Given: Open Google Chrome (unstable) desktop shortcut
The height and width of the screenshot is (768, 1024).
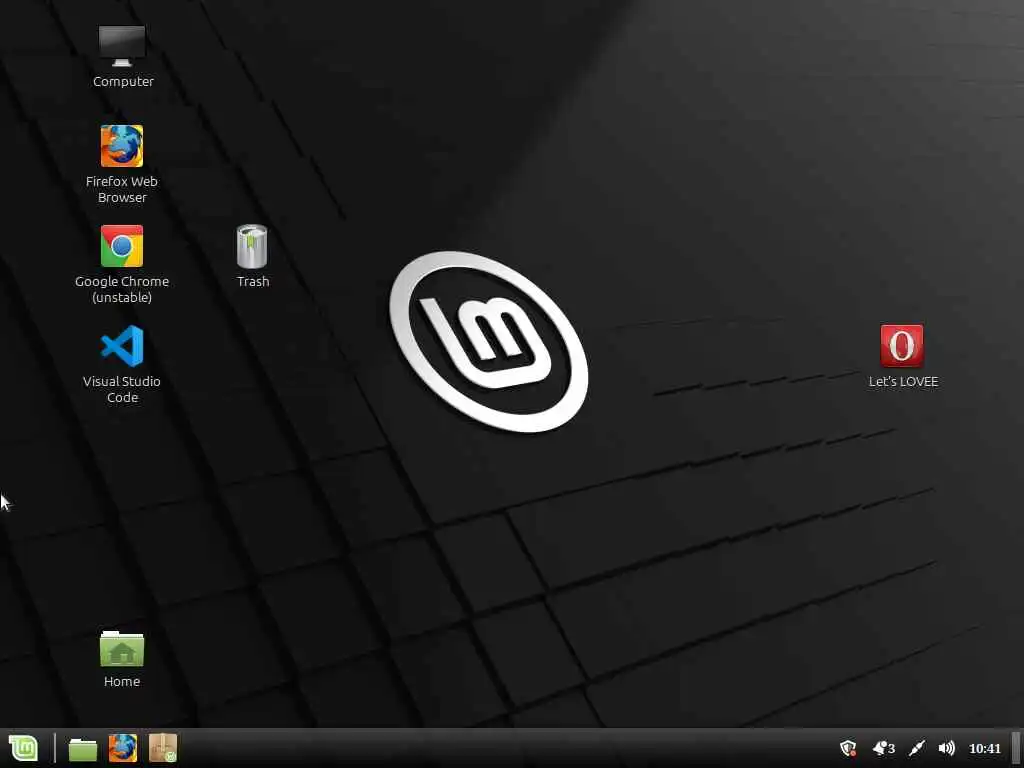Looking at the screenshot, I should tap(122, 246).
